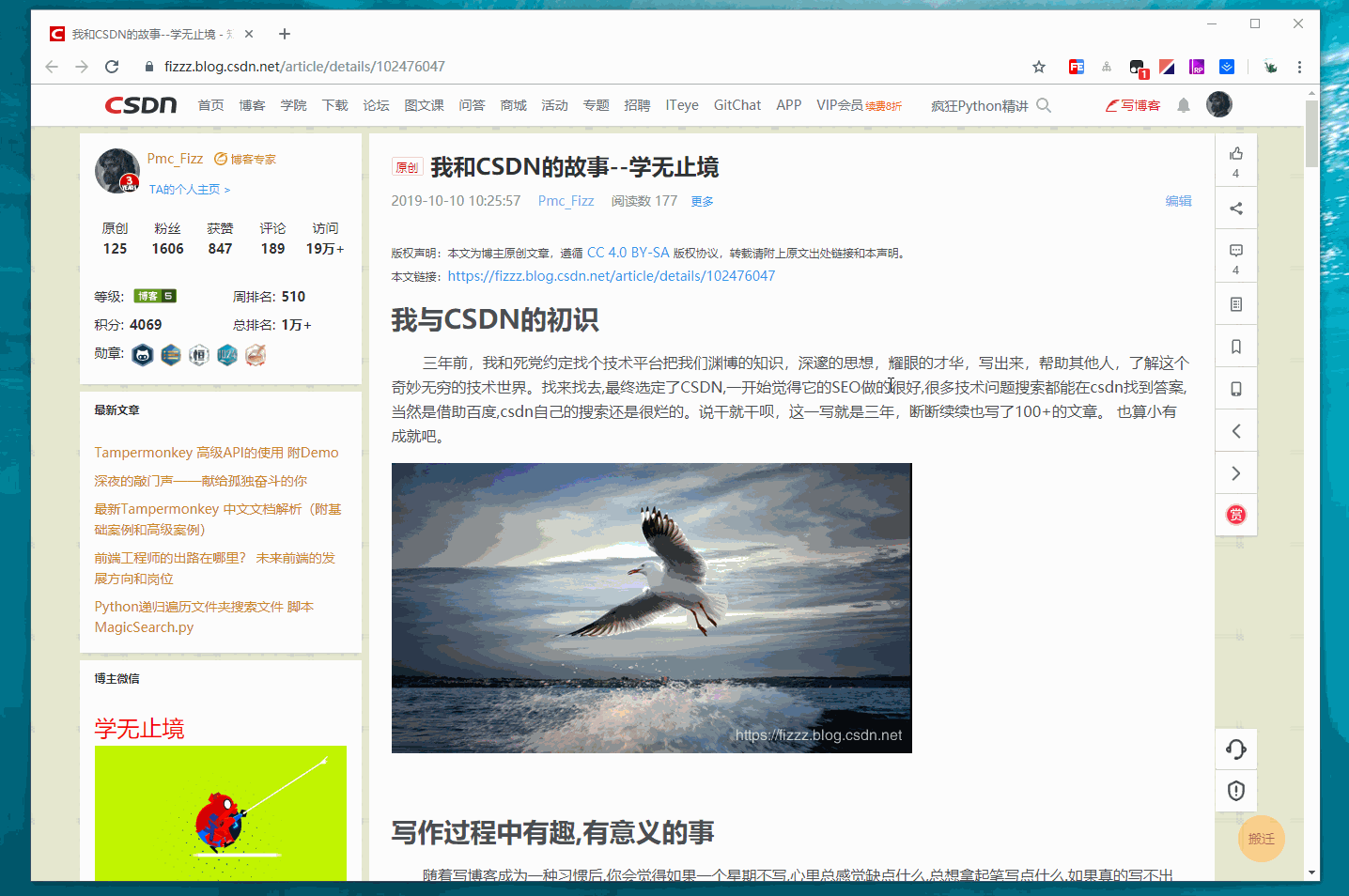1349x896 pixels.
Task: Go to next article arrow
Action: [1236, 473]
